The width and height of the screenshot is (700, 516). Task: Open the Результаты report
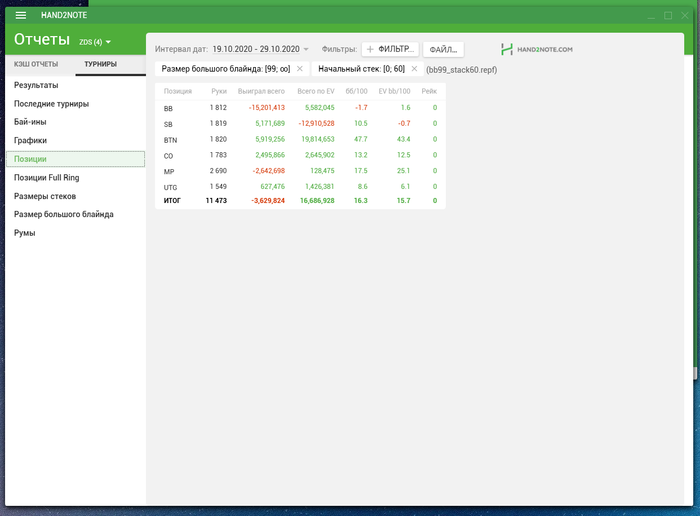[x=75, y=85]
